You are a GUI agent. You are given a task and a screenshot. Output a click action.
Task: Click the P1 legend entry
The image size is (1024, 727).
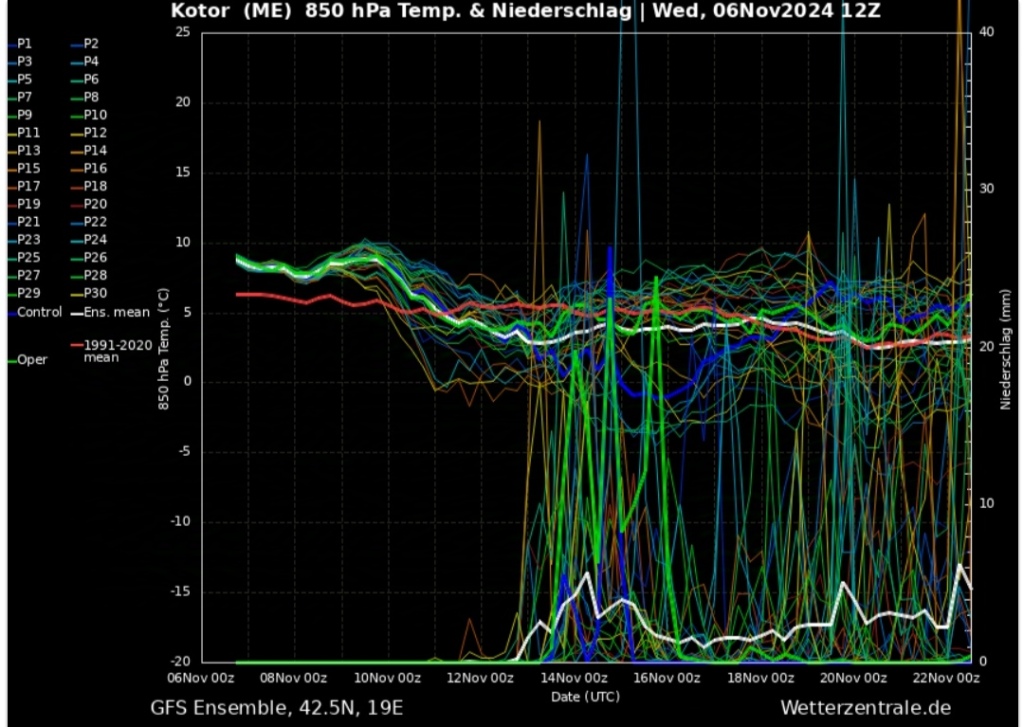pyautogui.click(x=24, y=44)
